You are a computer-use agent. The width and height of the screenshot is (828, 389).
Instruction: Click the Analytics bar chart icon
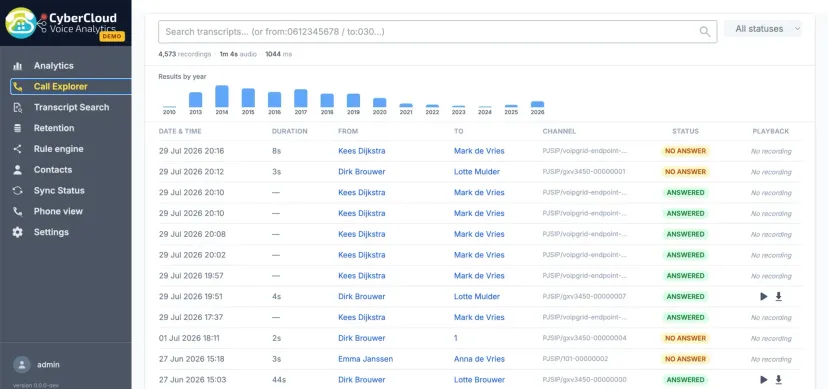point(17,66)
